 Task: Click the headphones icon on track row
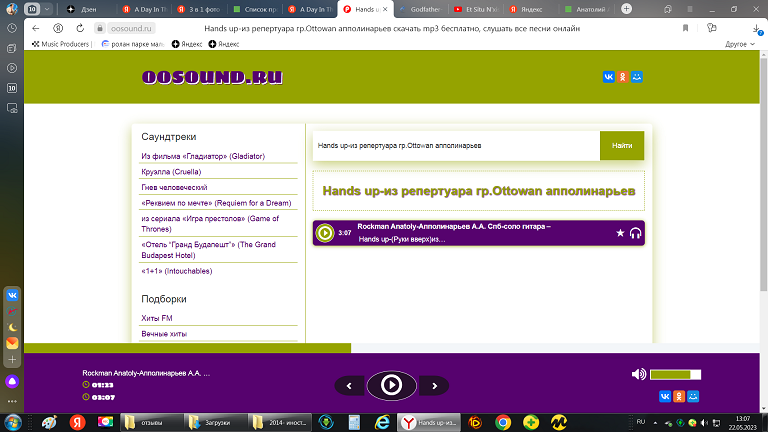pos(635,233)
